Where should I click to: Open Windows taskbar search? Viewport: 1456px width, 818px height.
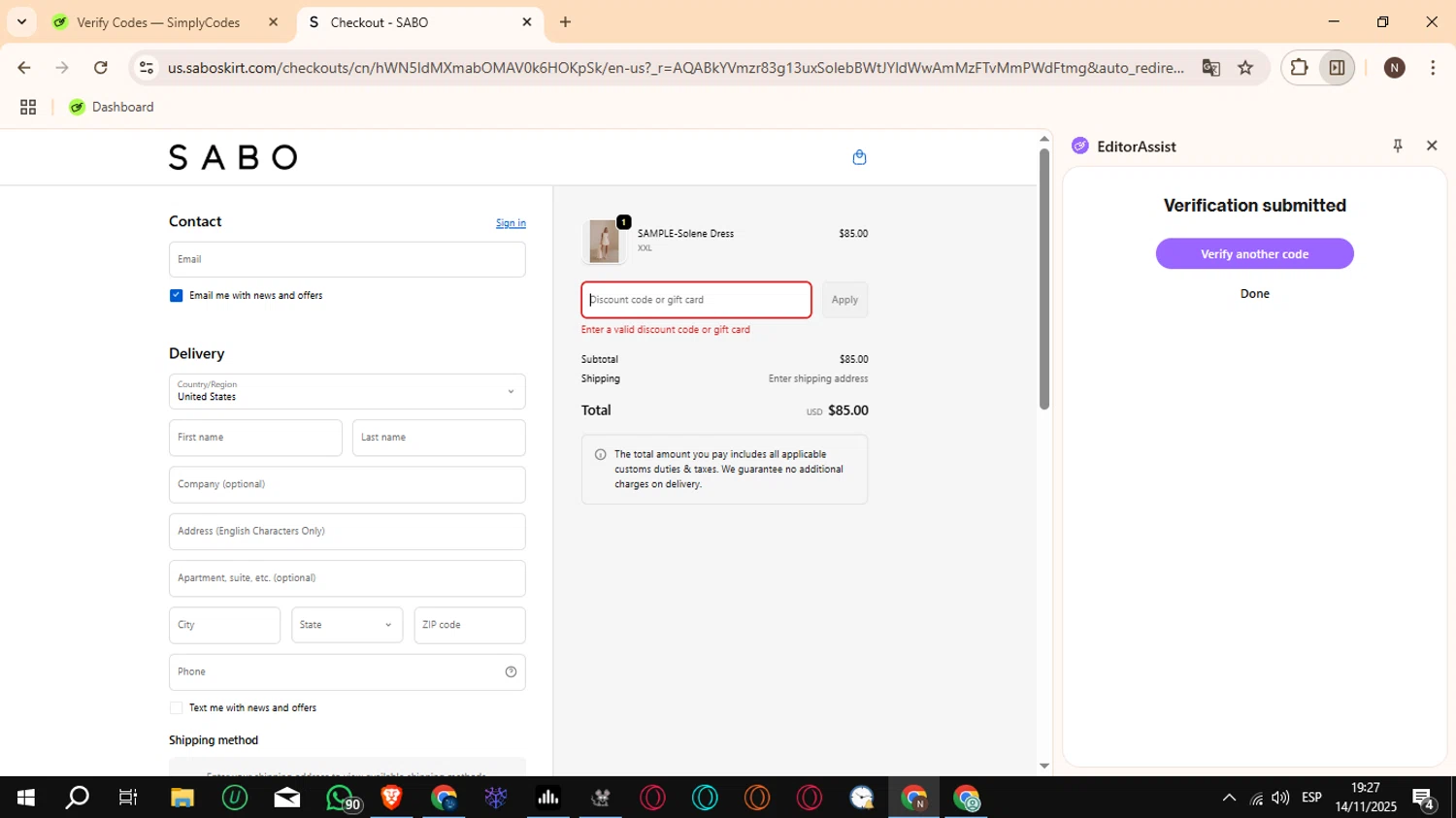click(77, 798)
